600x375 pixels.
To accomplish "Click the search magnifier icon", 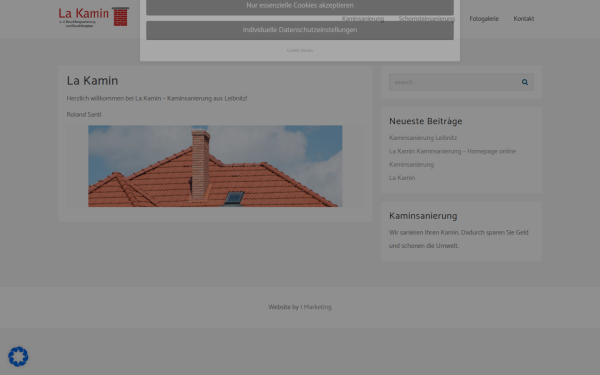I will tap(525, 82).
